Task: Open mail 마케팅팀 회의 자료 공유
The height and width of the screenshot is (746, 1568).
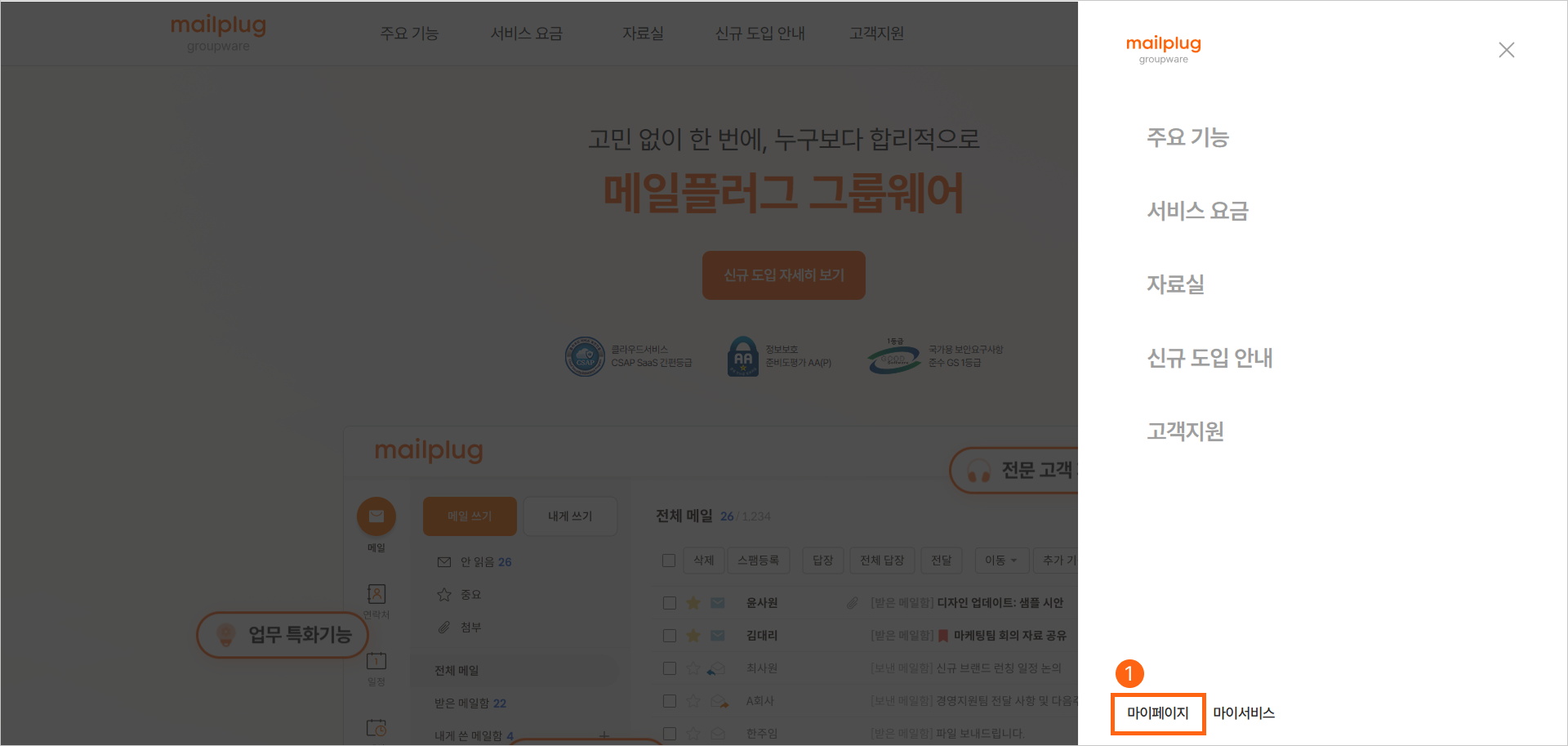Action: [1010, 636]
